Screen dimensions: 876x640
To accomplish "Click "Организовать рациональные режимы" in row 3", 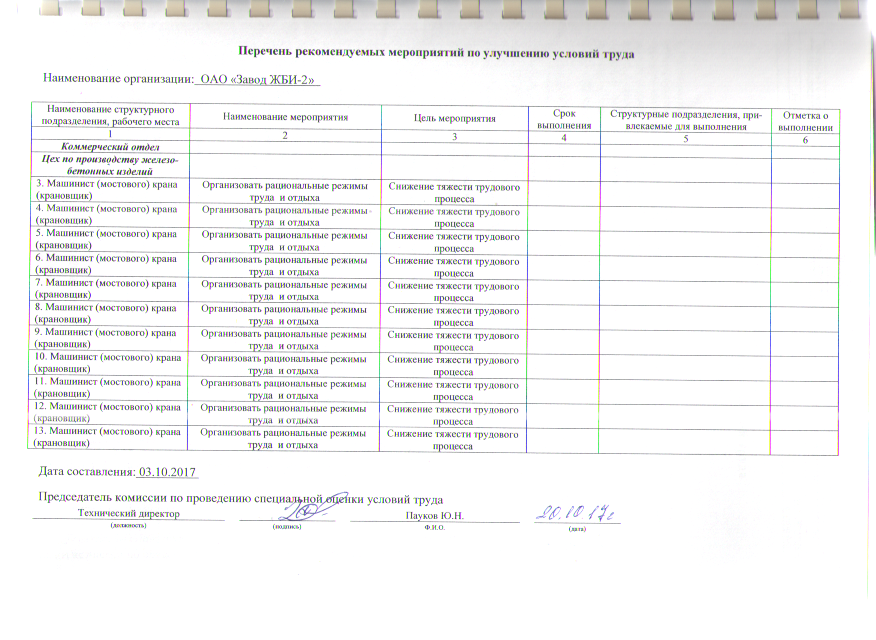I will (285, 185).
